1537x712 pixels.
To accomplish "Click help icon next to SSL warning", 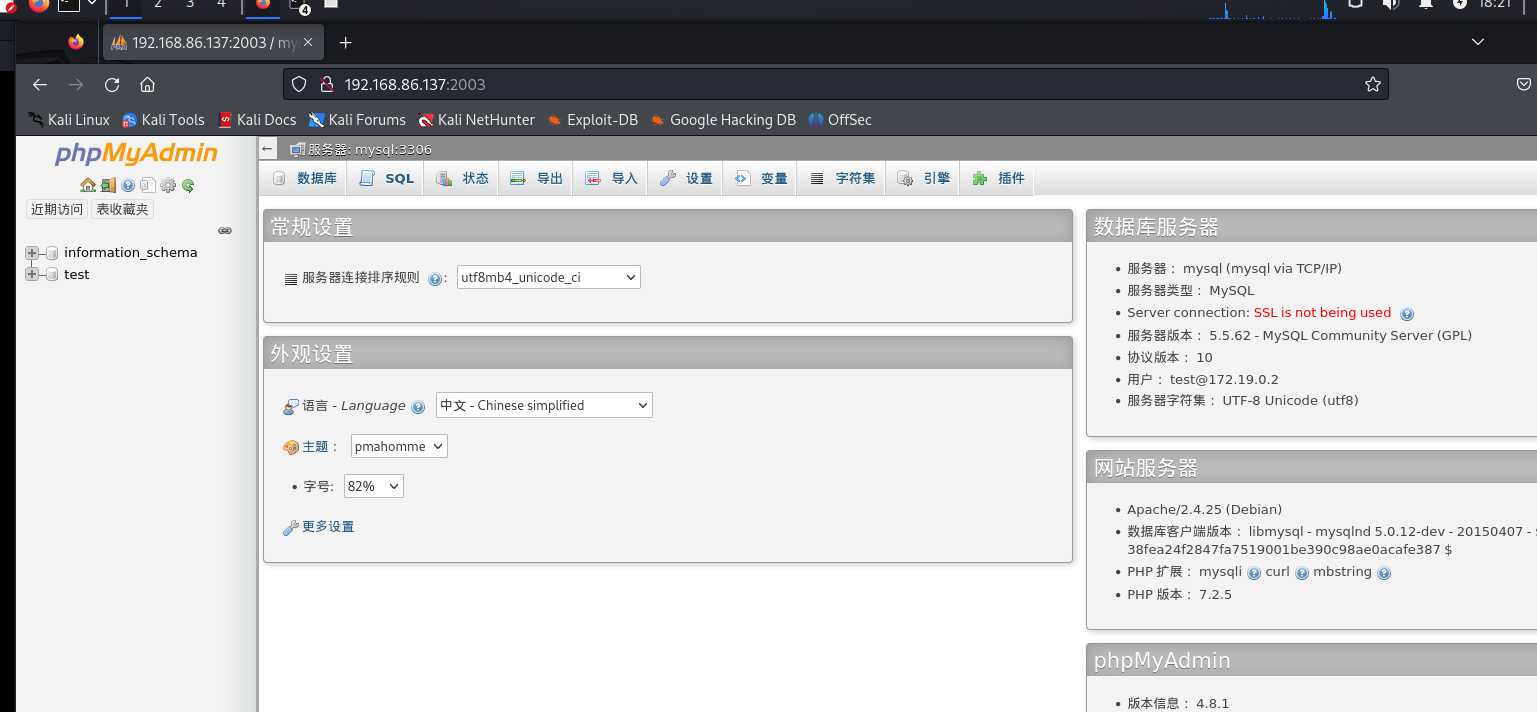I will point(1407,314).
